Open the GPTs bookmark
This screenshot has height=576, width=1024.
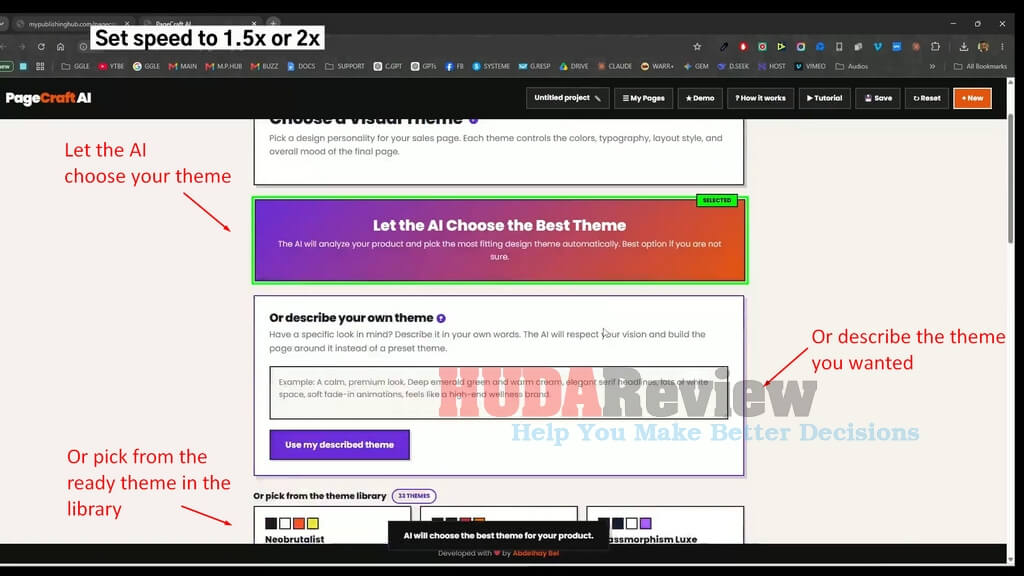424,66
